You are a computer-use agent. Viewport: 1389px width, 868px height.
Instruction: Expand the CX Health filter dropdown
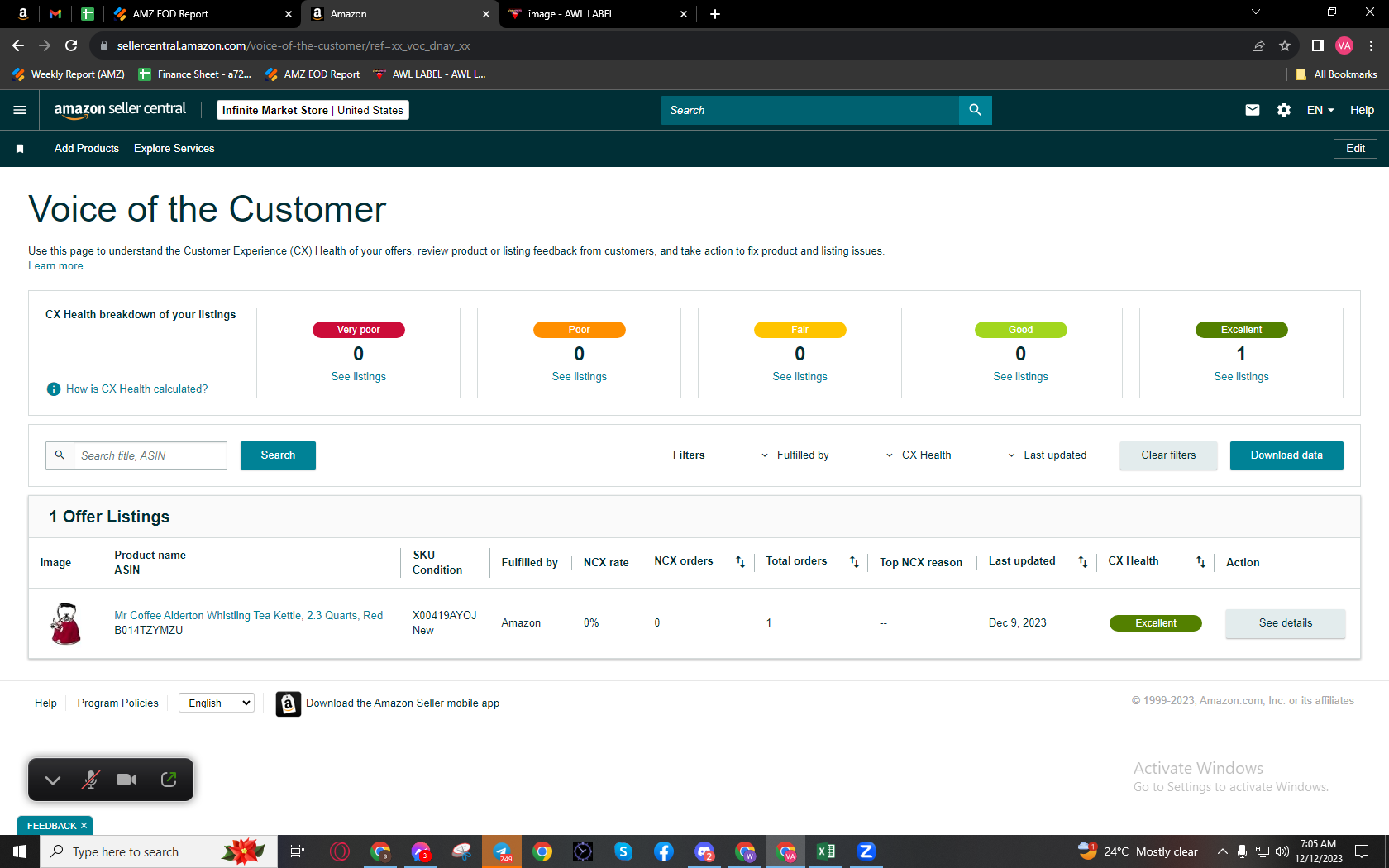(919, 455)
